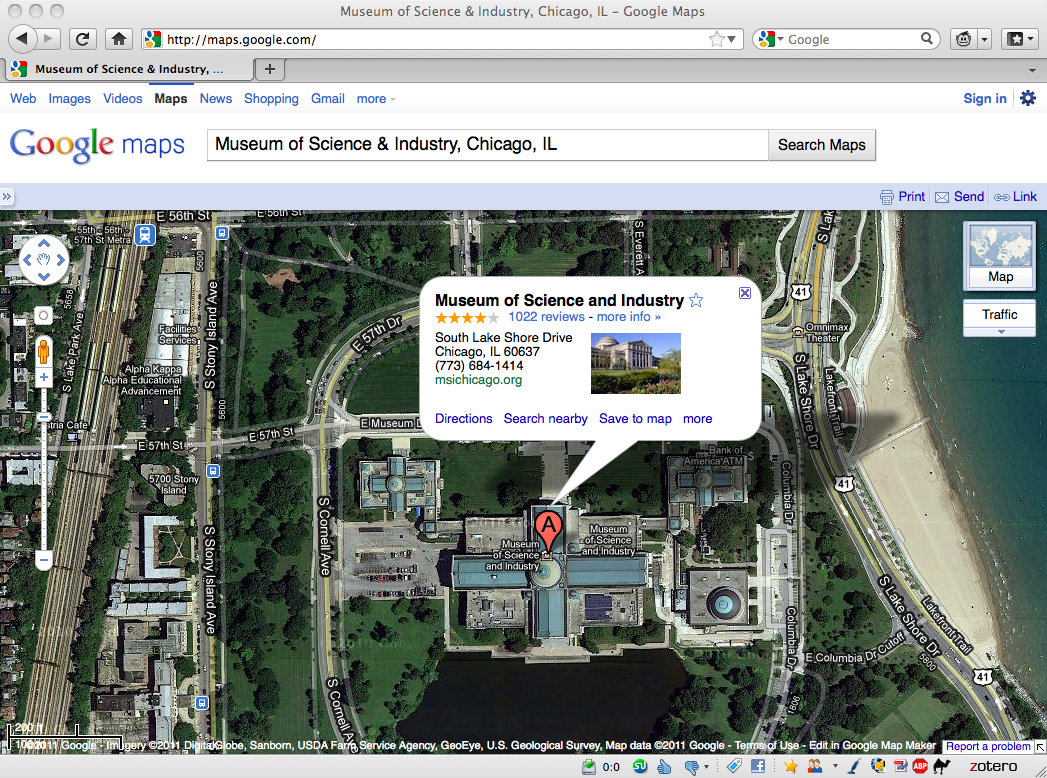Pan the map up with the top arrow

click(44, 243)
